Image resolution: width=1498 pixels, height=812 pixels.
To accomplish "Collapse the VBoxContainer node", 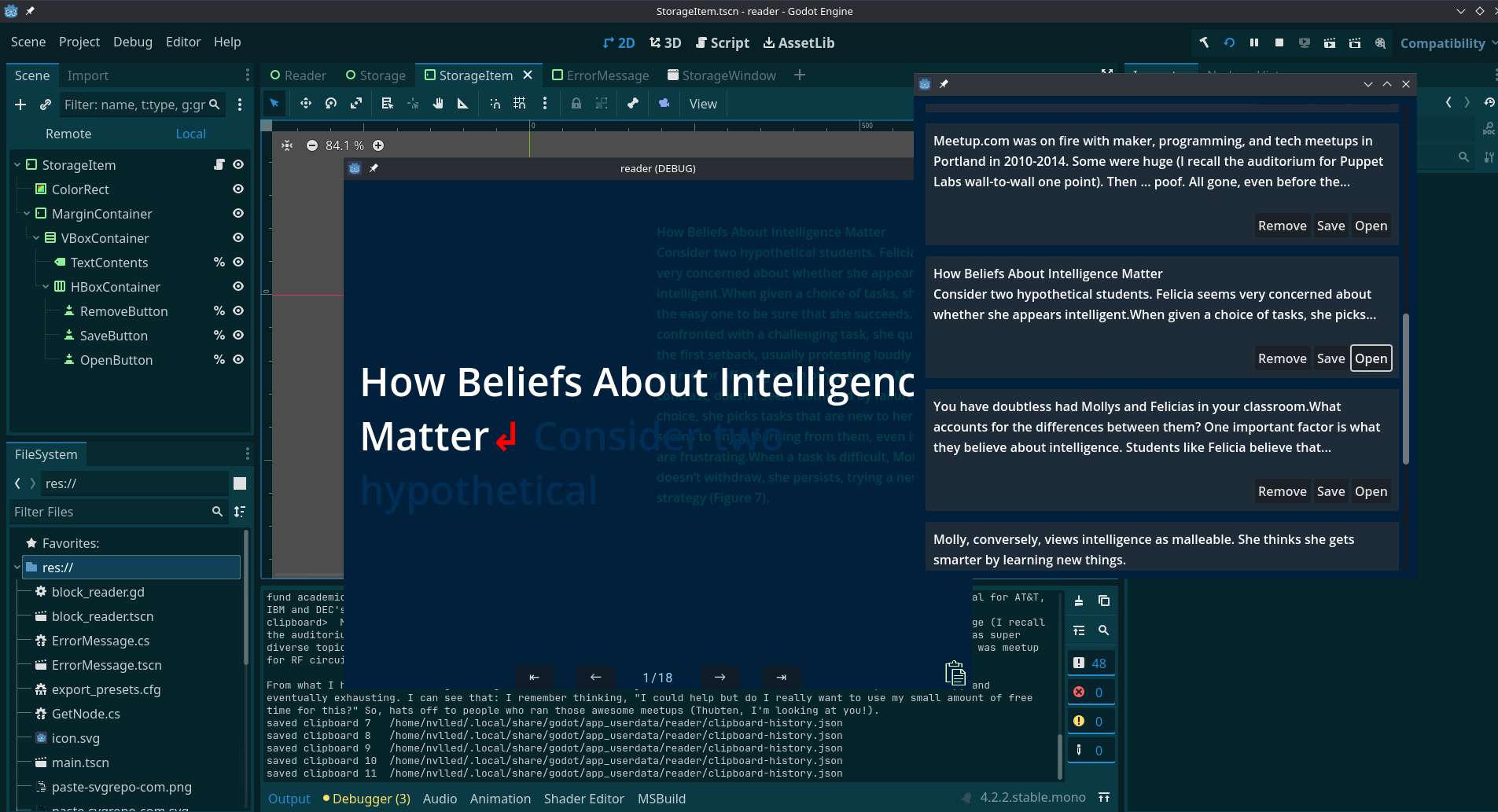I will [x=36, y=238].
